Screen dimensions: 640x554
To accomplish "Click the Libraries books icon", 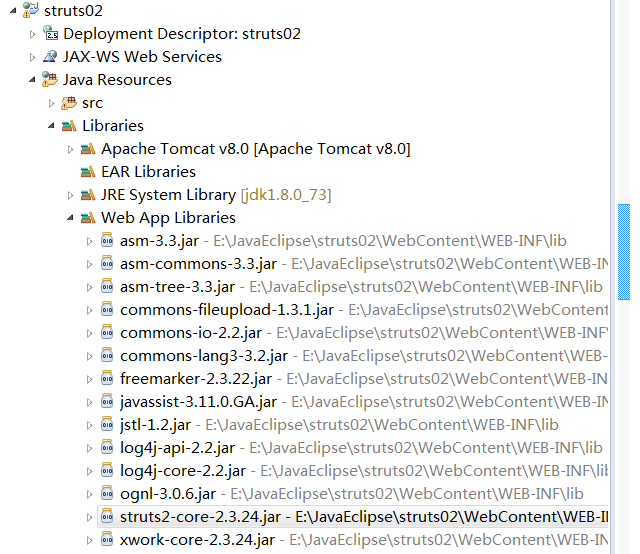I will [69, 126].
